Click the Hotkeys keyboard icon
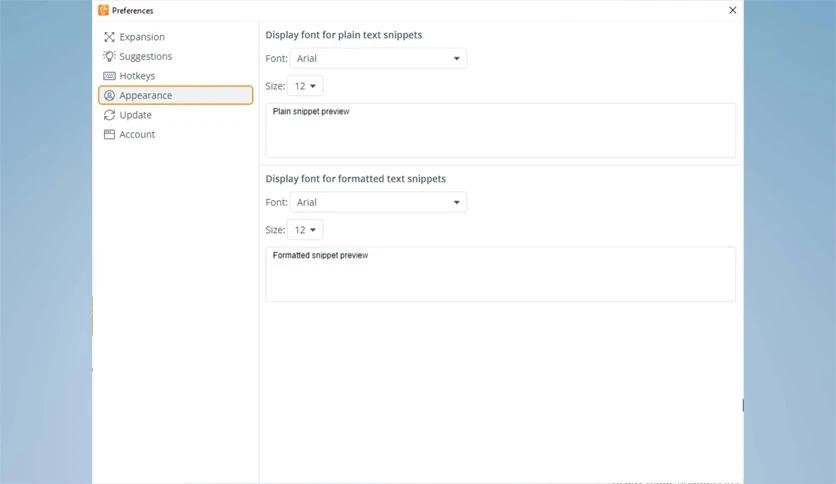This screenshot has height=484, width=836. coord(109,76)
